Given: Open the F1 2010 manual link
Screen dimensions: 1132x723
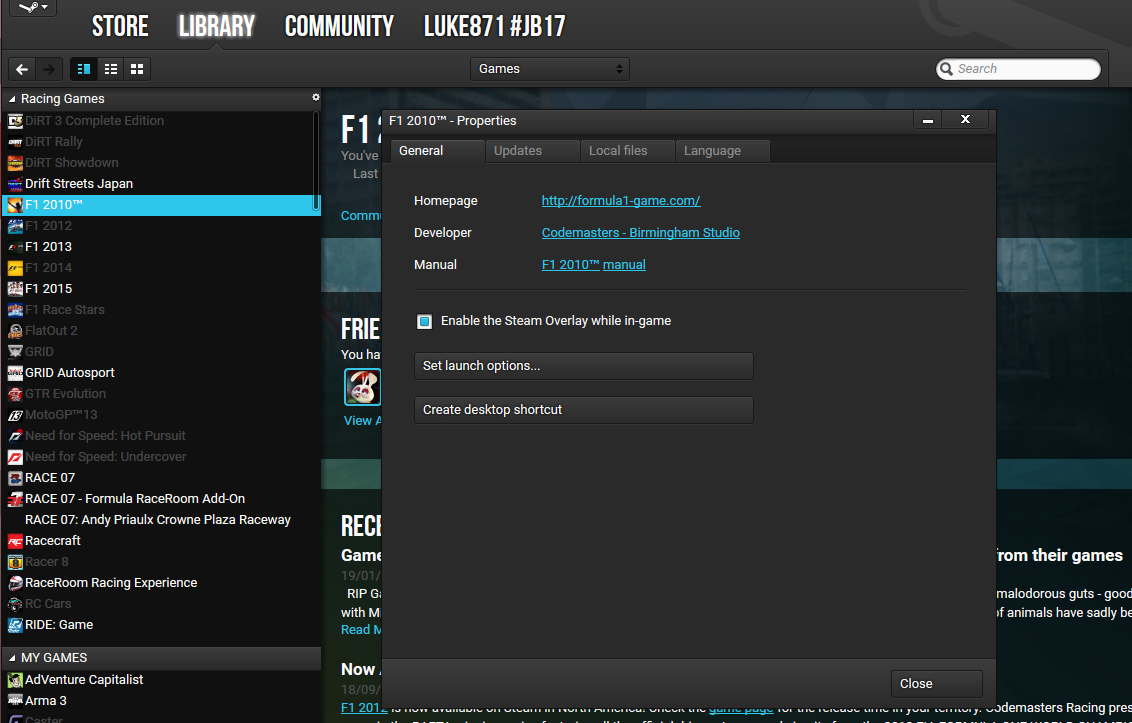Looking at the screenshot, I should pos(593,264).
